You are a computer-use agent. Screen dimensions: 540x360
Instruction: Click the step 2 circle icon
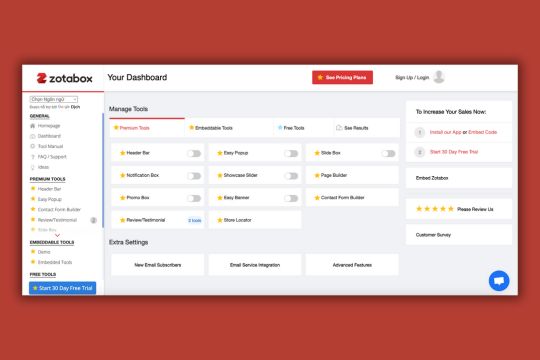419,152
